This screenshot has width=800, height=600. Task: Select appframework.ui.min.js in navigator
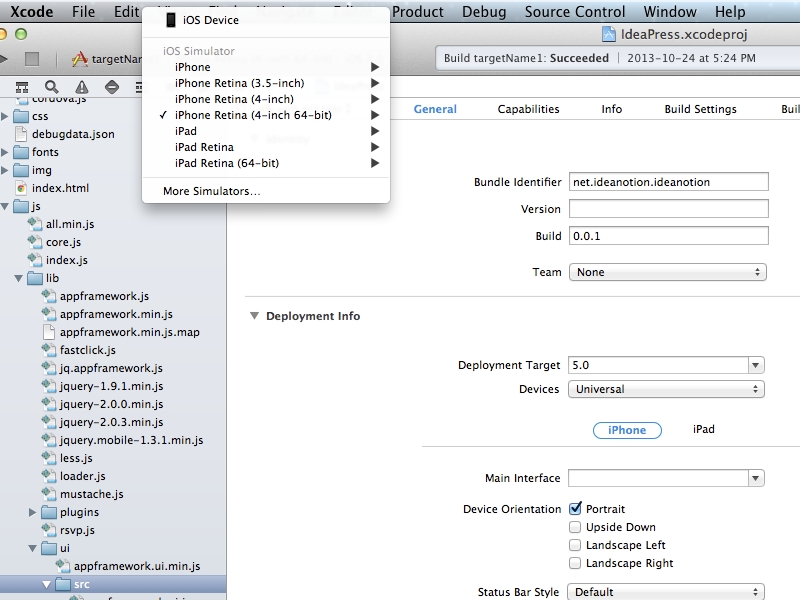coord(137,566)
